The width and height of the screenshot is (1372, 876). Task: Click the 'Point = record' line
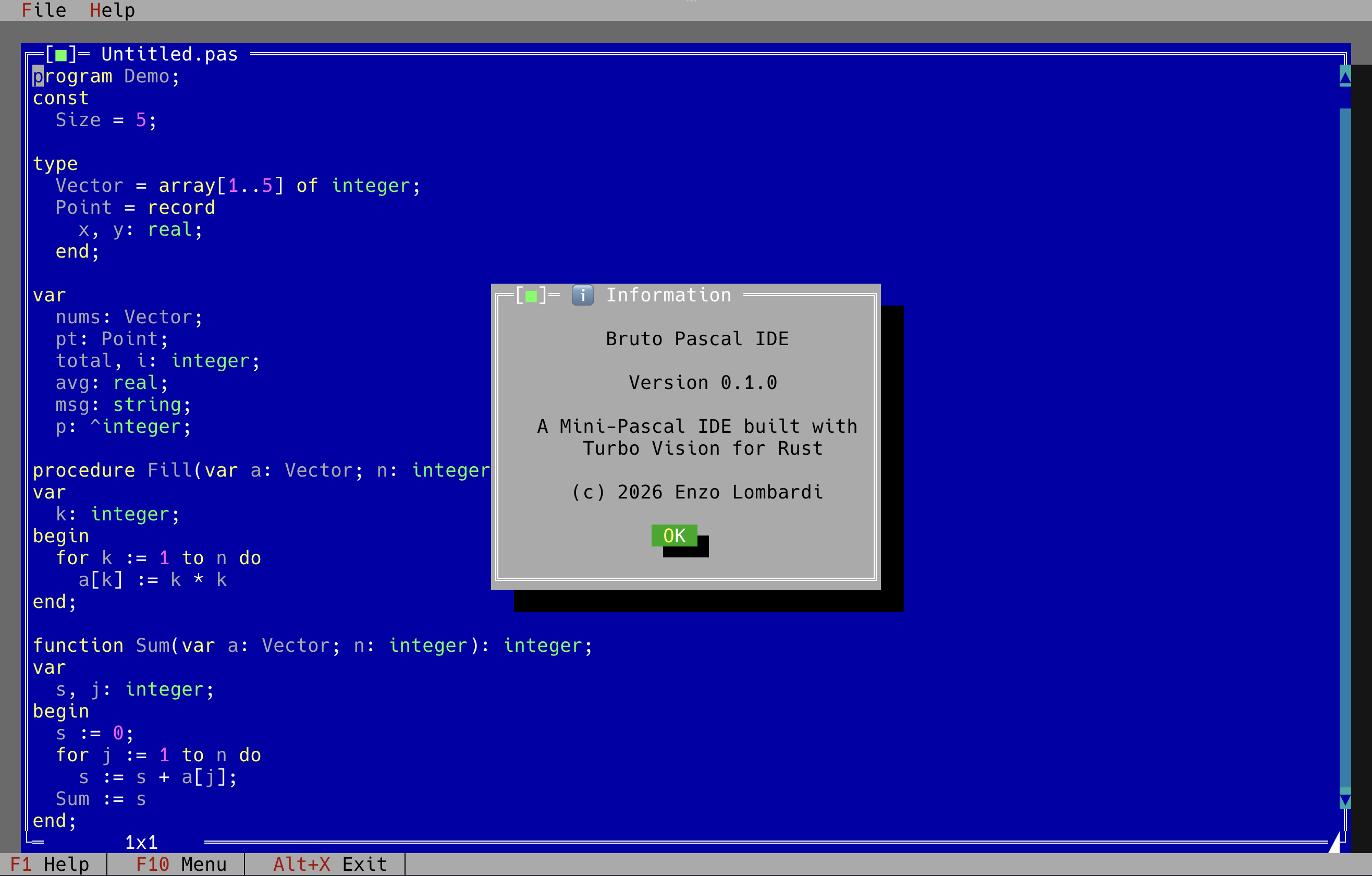point(135,208)
